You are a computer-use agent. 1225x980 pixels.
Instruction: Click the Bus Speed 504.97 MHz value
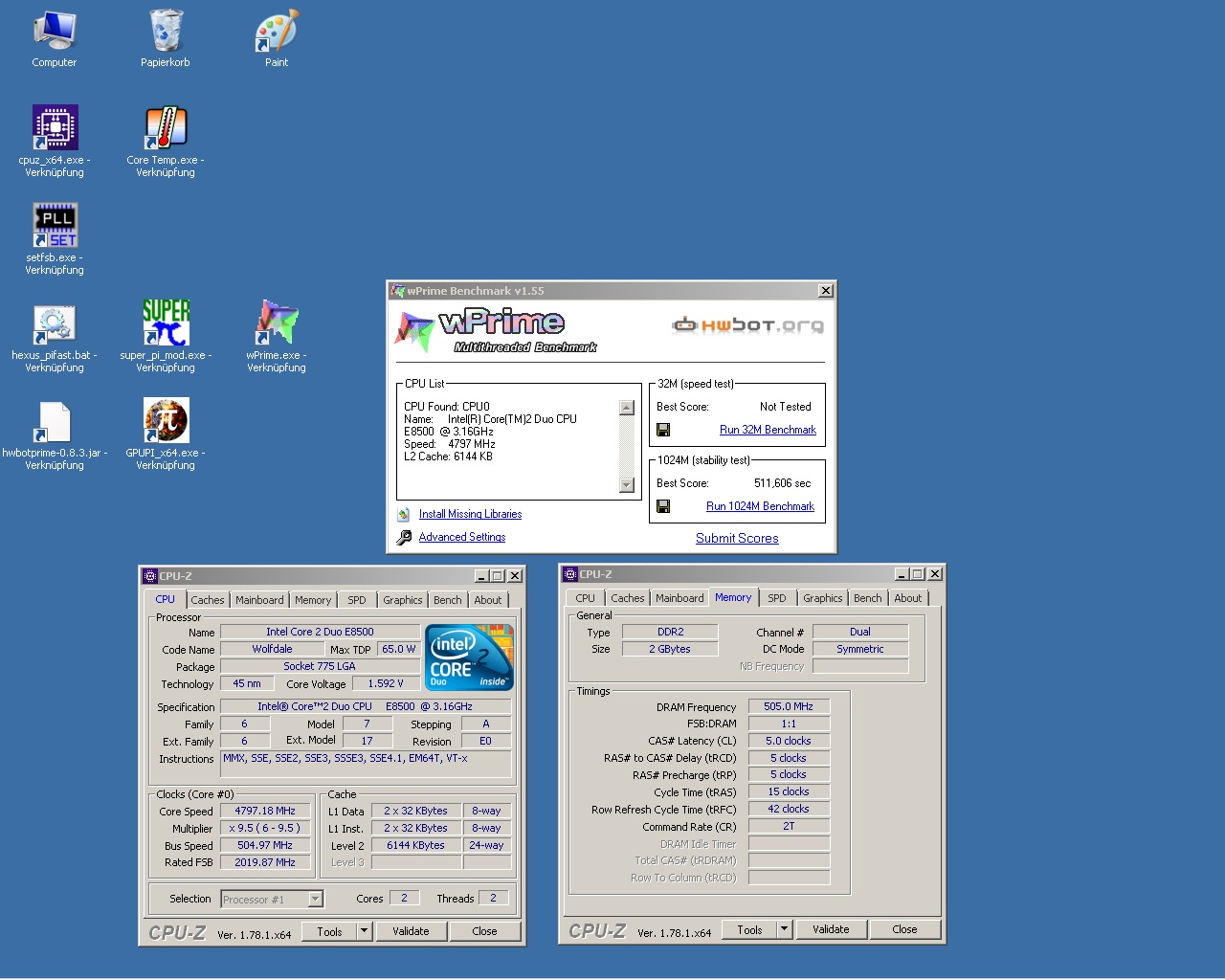(265, 845)
